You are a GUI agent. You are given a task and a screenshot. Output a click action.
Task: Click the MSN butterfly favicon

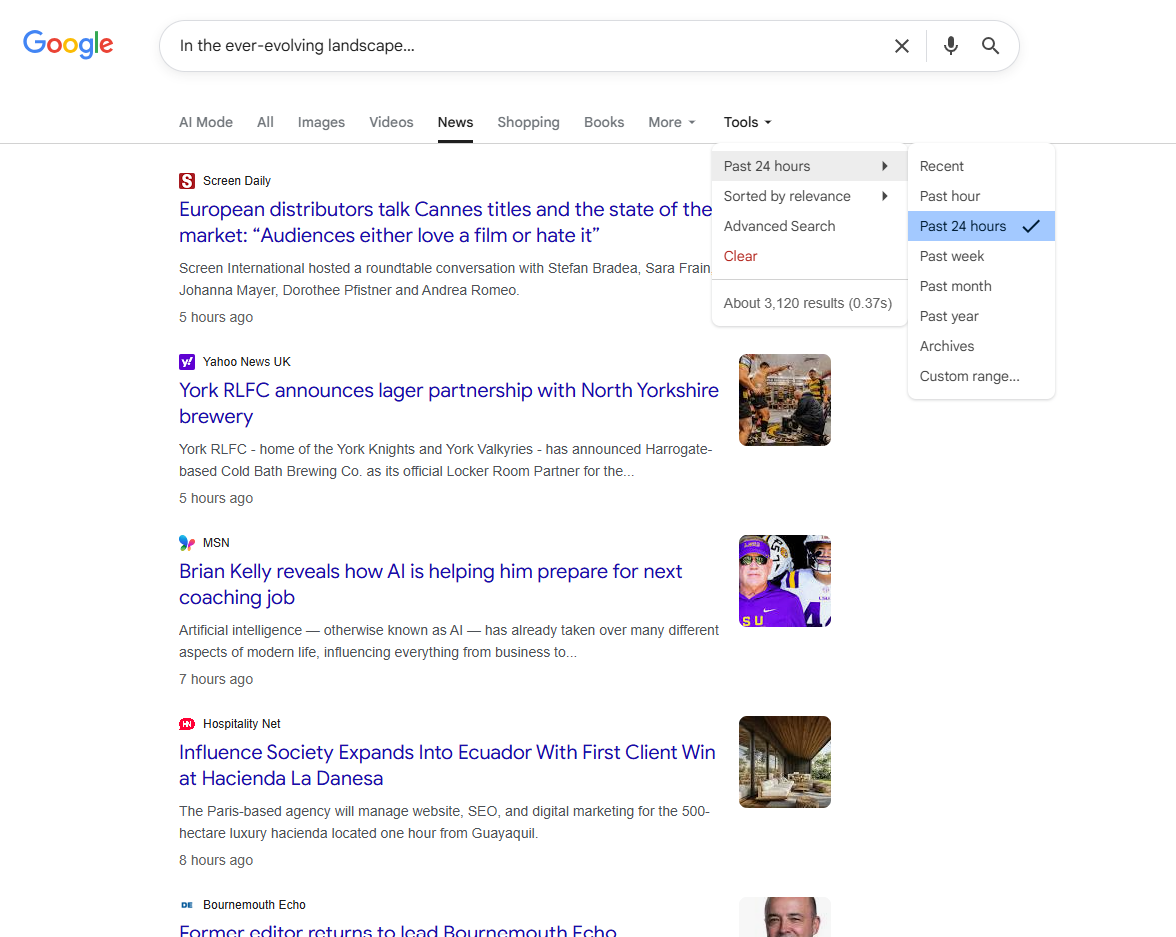coord(187,542)
